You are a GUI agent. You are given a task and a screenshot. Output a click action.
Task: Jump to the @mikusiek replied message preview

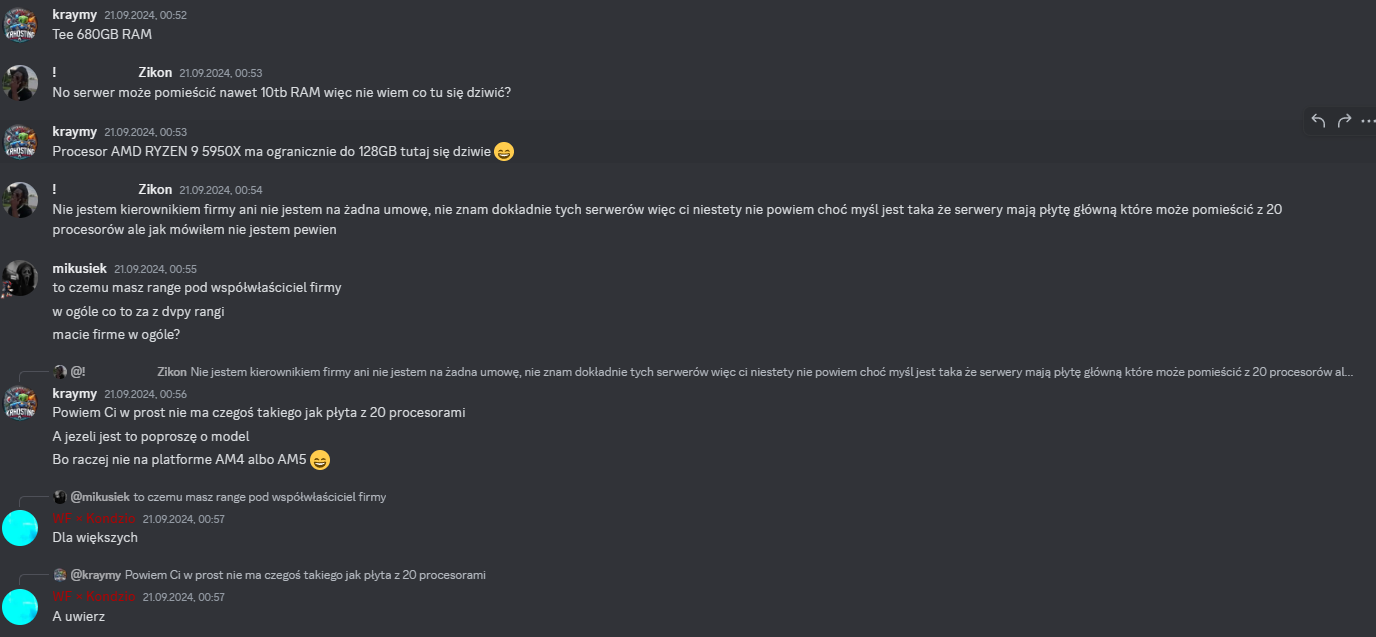[259, 497]
